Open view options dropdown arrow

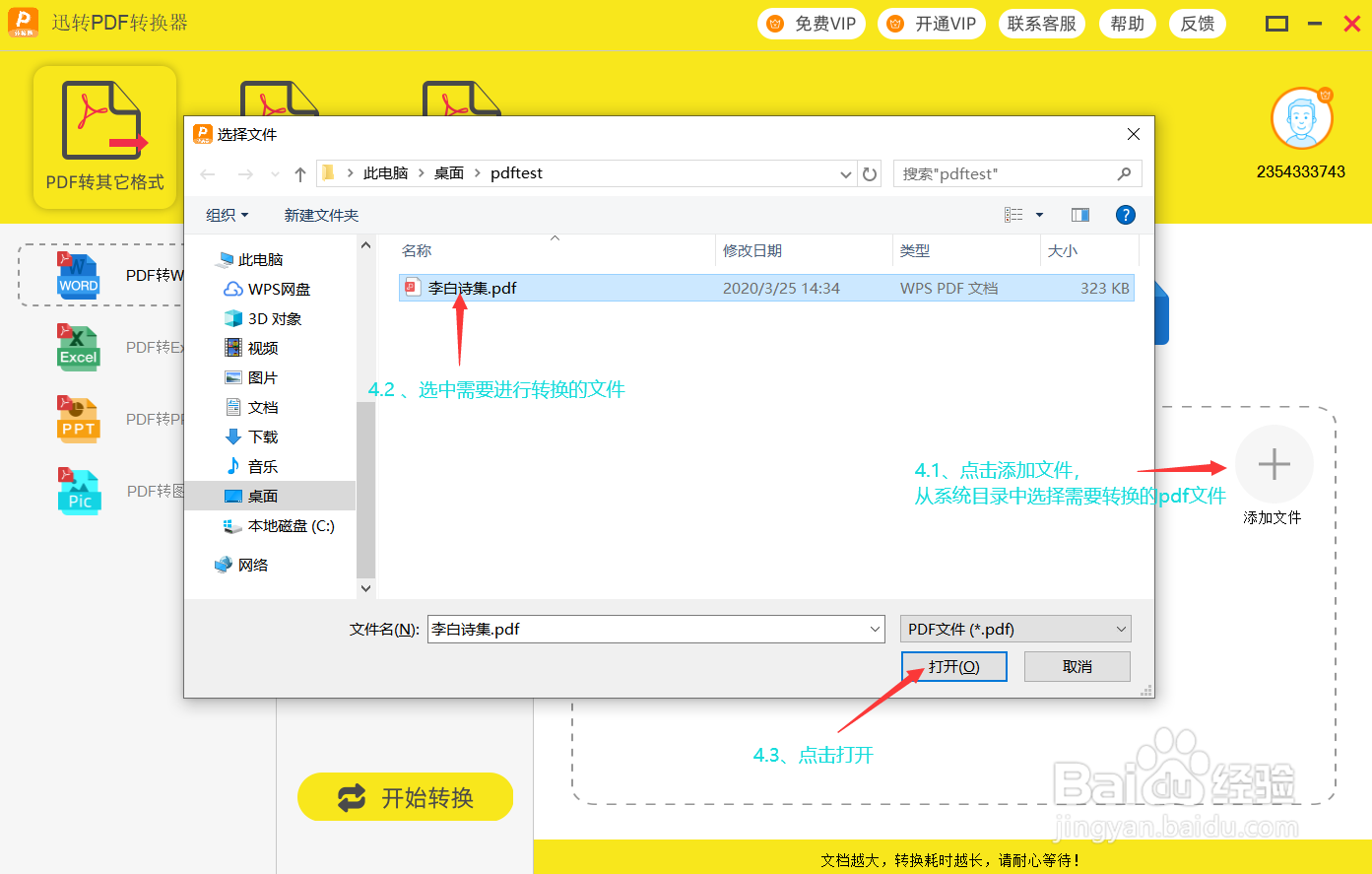(1039, 215)
